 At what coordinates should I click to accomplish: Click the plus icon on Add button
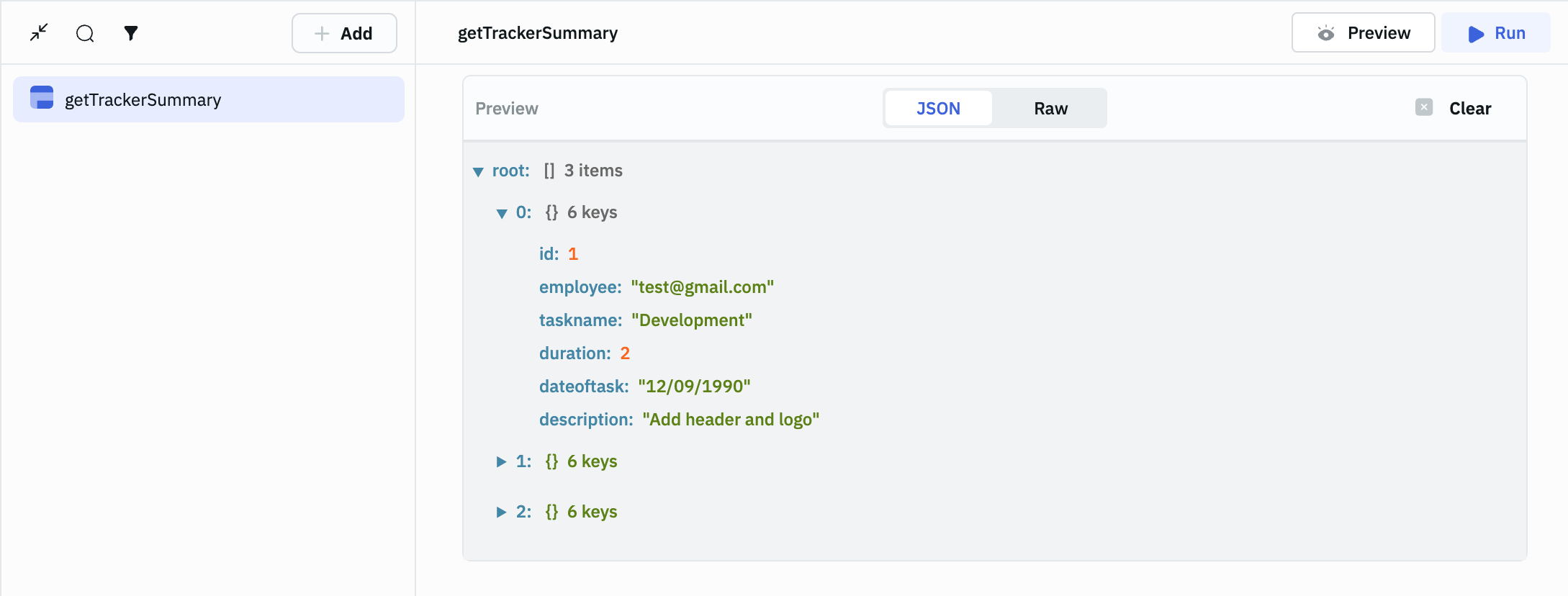[322, 33]
